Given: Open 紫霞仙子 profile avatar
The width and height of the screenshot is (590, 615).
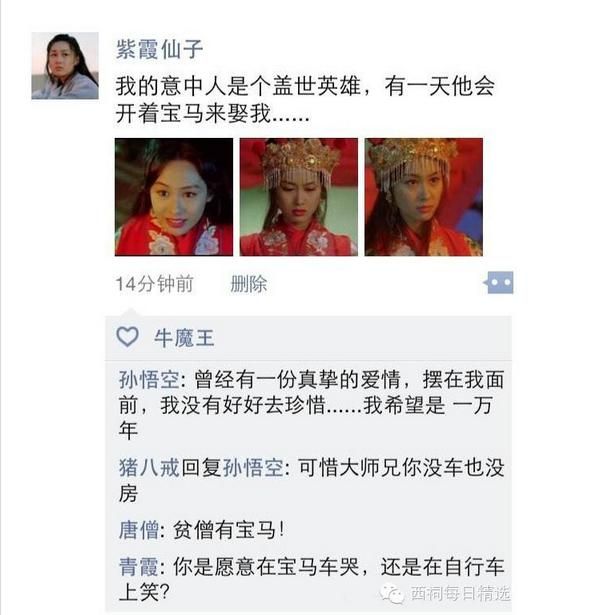Looking at the screenshot, I should click(x=65, y=66).
